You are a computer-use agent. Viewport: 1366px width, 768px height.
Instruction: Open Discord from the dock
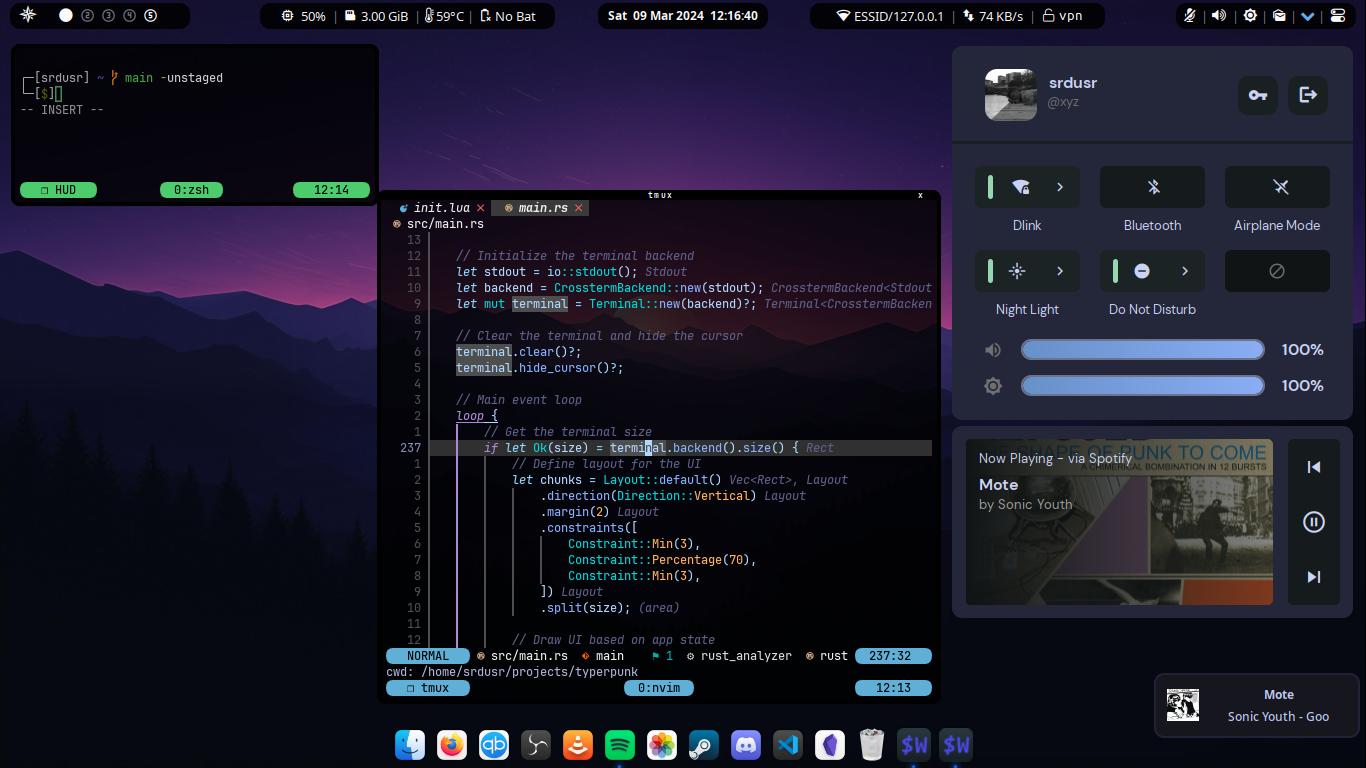tap(746, 745)
